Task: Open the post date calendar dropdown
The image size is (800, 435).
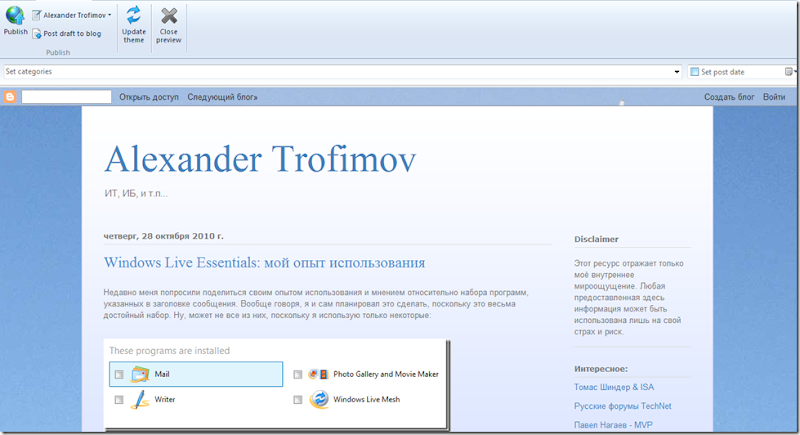Action: click(790, 72)
